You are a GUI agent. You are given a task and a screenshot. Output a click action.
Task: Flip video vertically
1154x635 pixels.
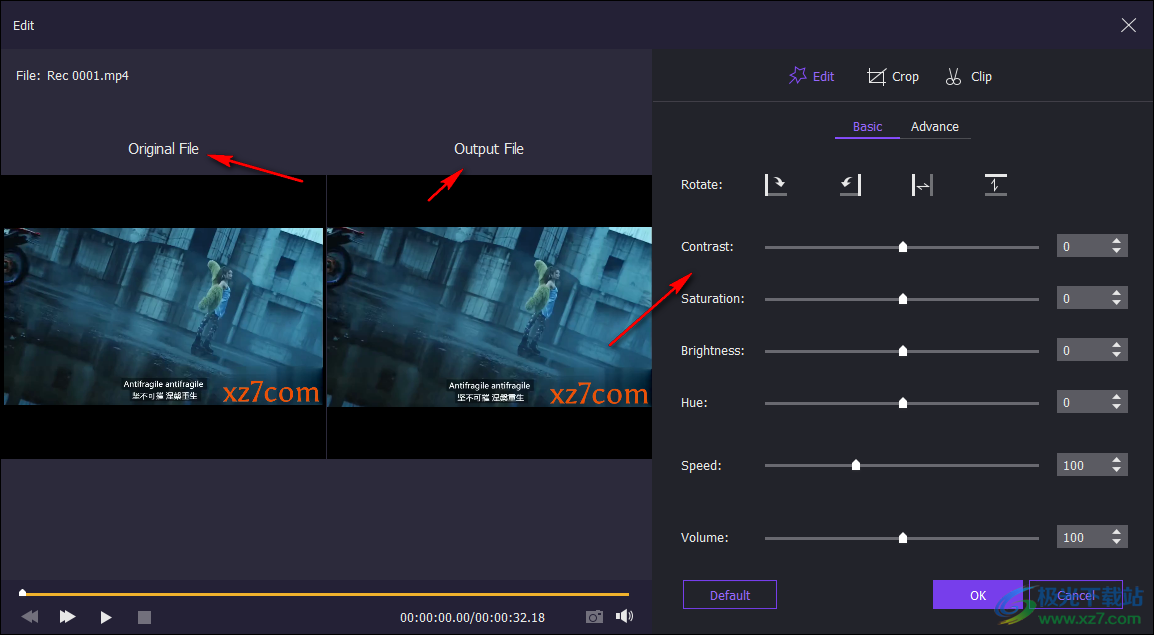coord(995,185)
